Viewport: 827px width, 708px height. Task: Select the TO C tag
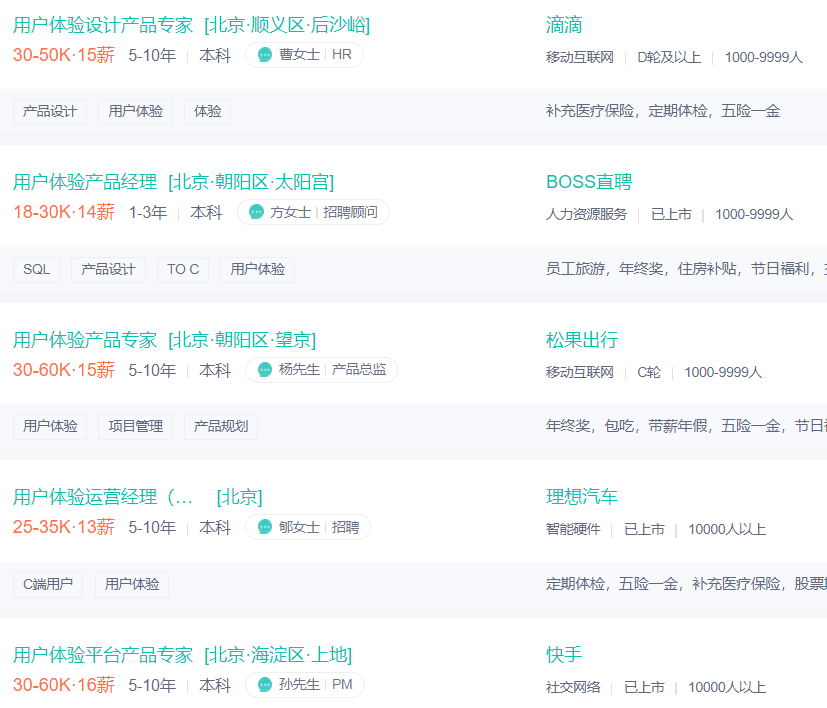pos(183,270)
